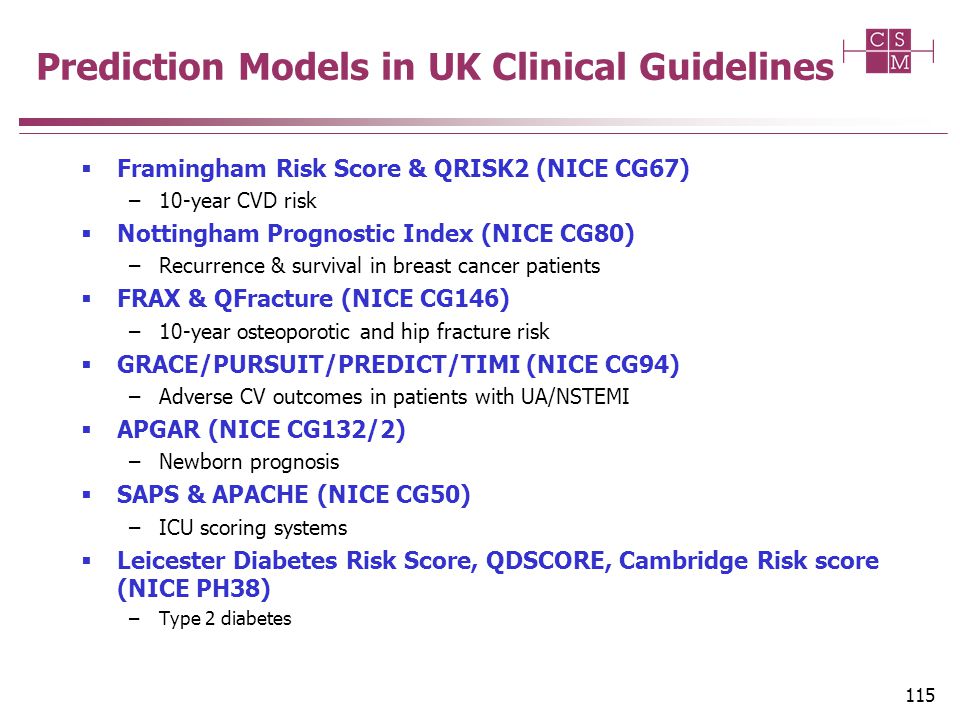Click the Type 2 diabetes sub-bullet
960x720 pixels.
click(x=225, y=618)
